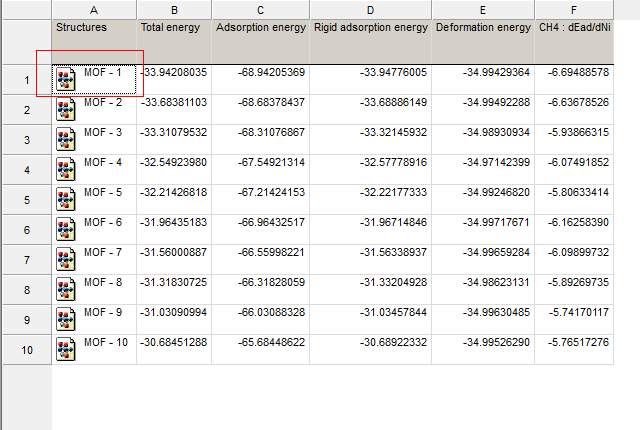
Task: Select row header 1
Action: pyautogui.click(x=27, y=80)
